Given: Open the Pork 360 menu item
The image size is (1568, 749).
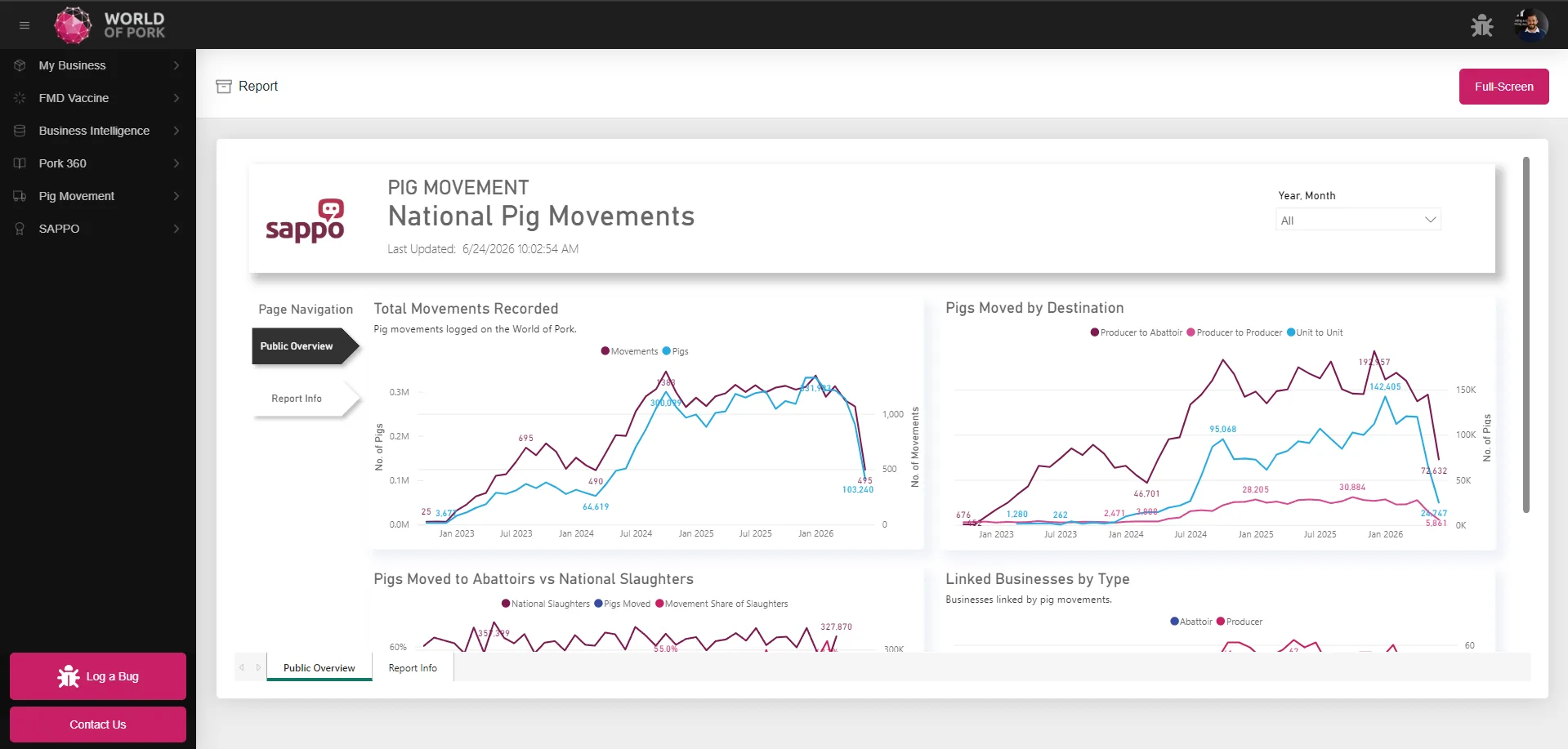Looking at the screenshot, I should 98,163.
